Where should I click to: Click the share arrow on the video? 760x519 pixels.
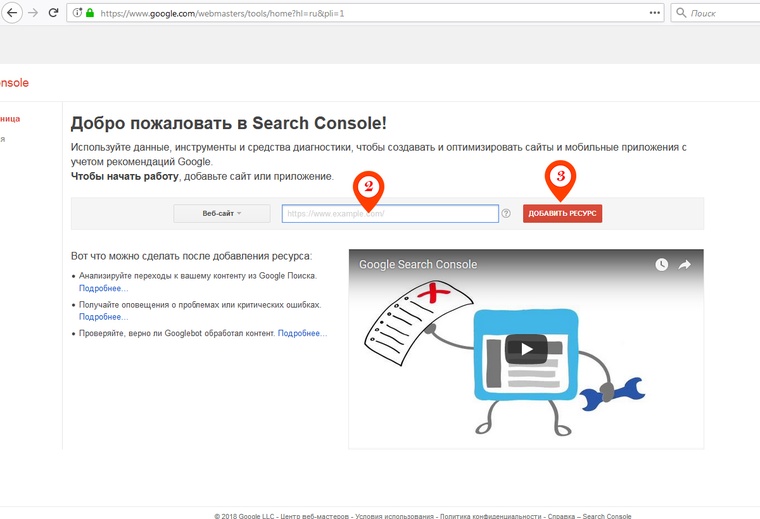coord(685,265)
